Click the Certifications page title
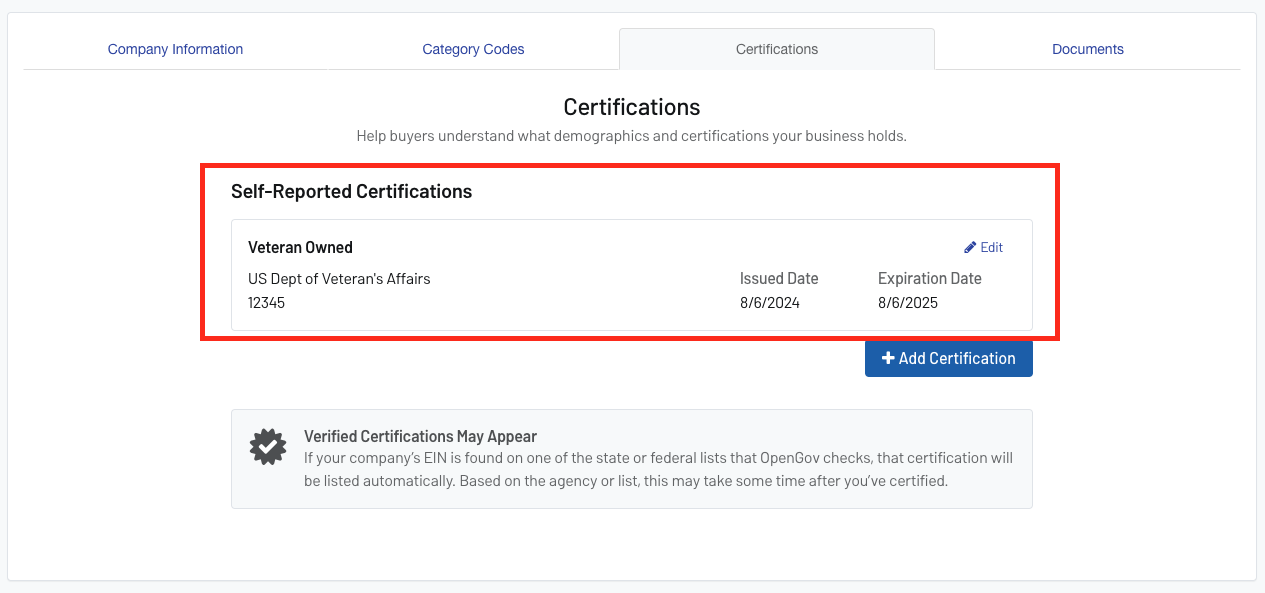This screenshot has width=1265, height=593. coord(631,106)
